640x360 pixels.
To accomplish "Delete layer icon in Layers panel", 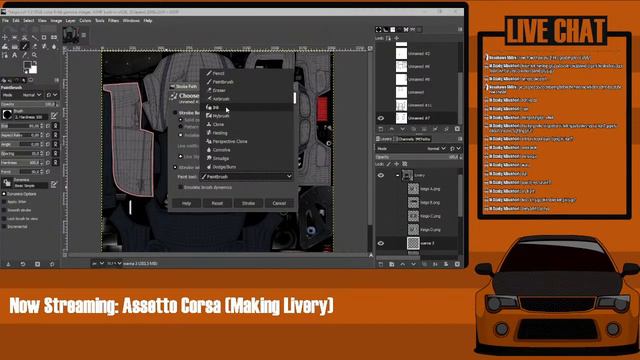I will 457,264.
